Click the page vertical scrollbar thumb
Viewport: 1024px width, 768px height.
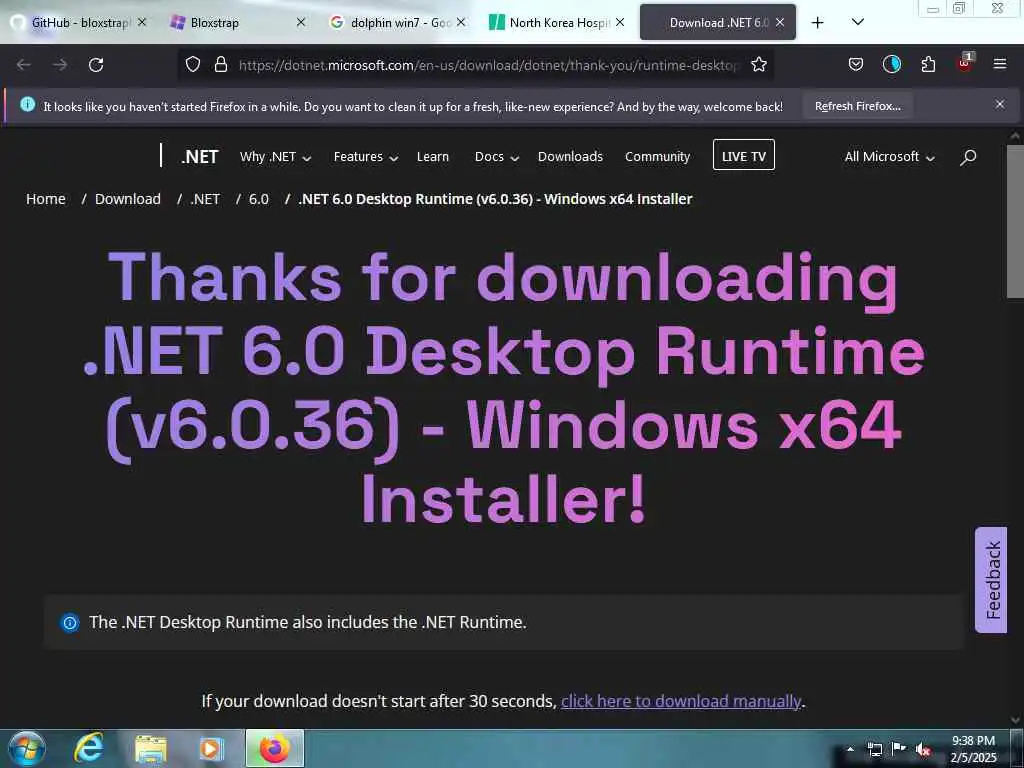tap(1016, 222)
